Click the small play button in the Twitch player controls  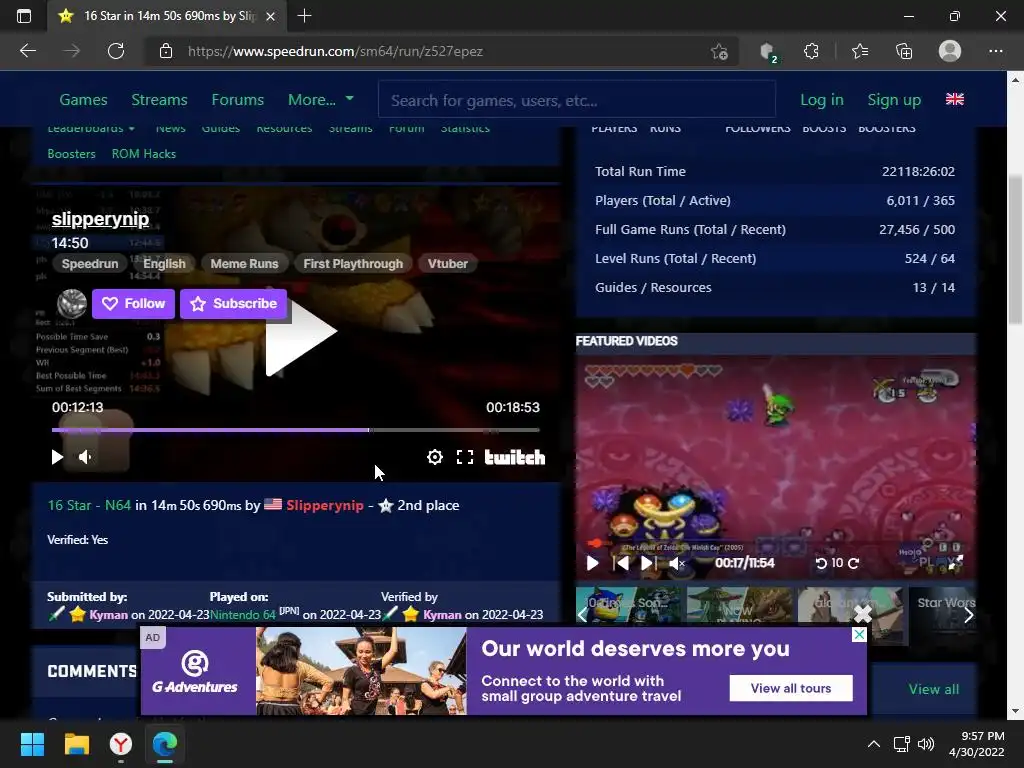coord(57,457)
